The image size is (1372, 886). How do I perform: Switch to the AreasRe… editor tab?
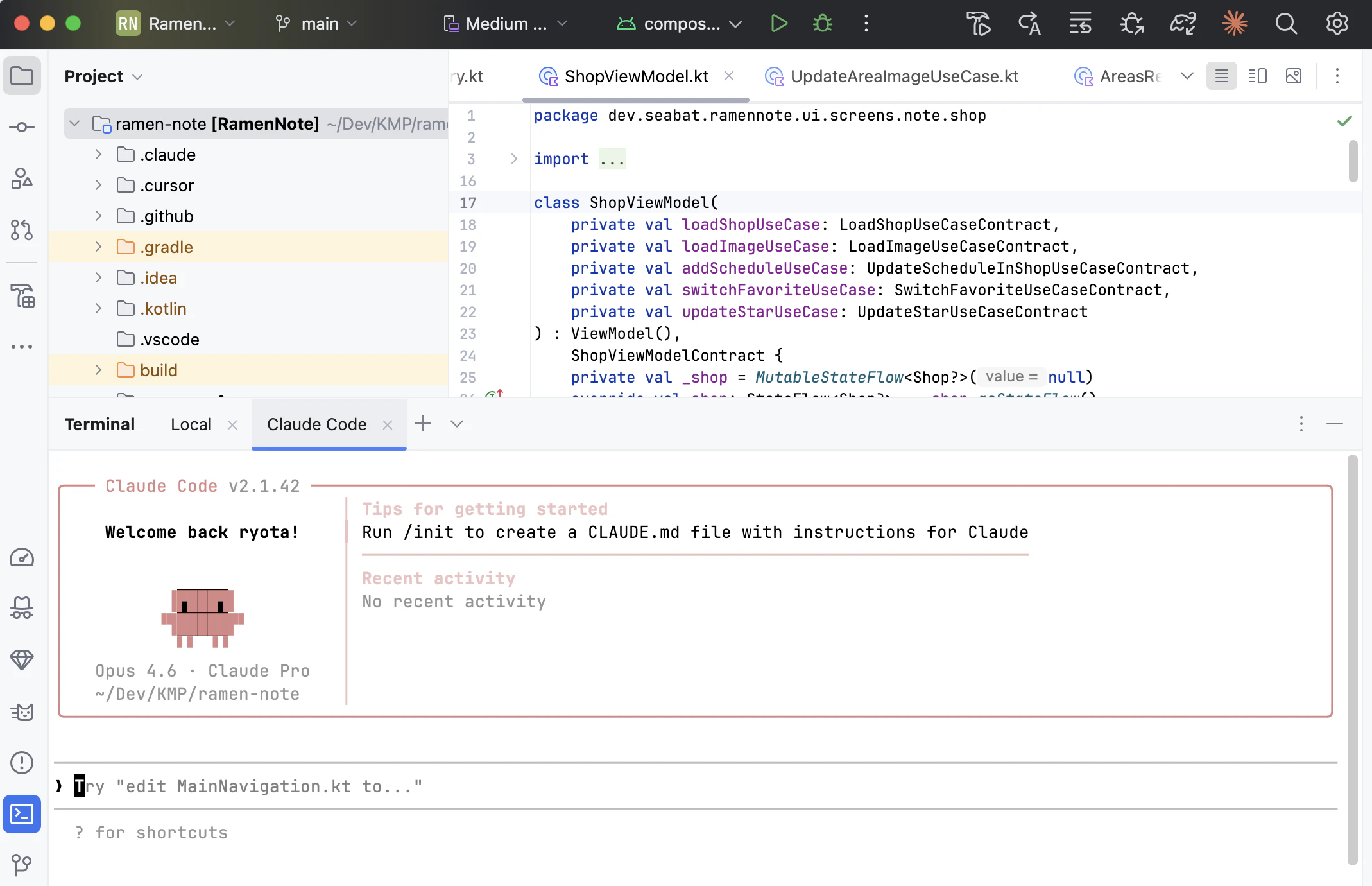coord(1118,76)
